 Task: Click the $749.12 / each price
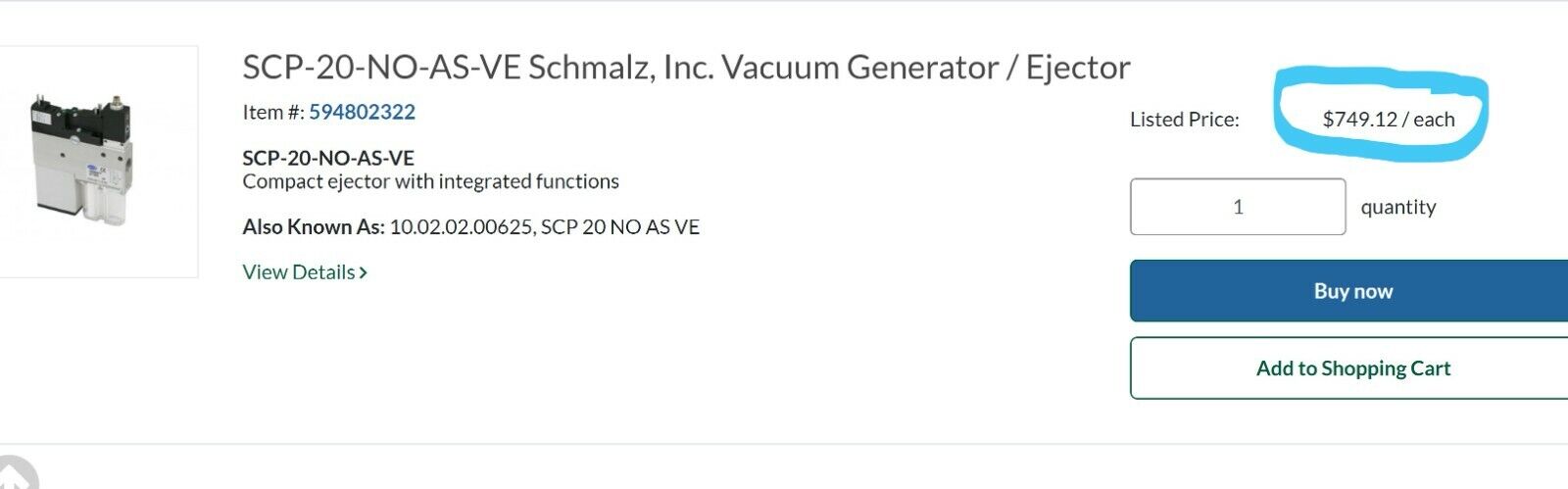tap(1389, 120)
